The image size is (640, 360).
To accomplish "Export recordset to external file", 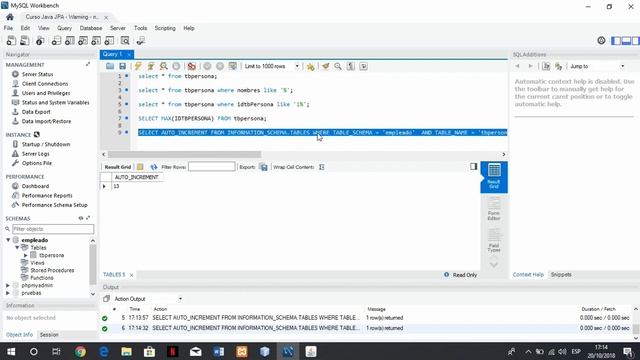I will tap(264, 167).
